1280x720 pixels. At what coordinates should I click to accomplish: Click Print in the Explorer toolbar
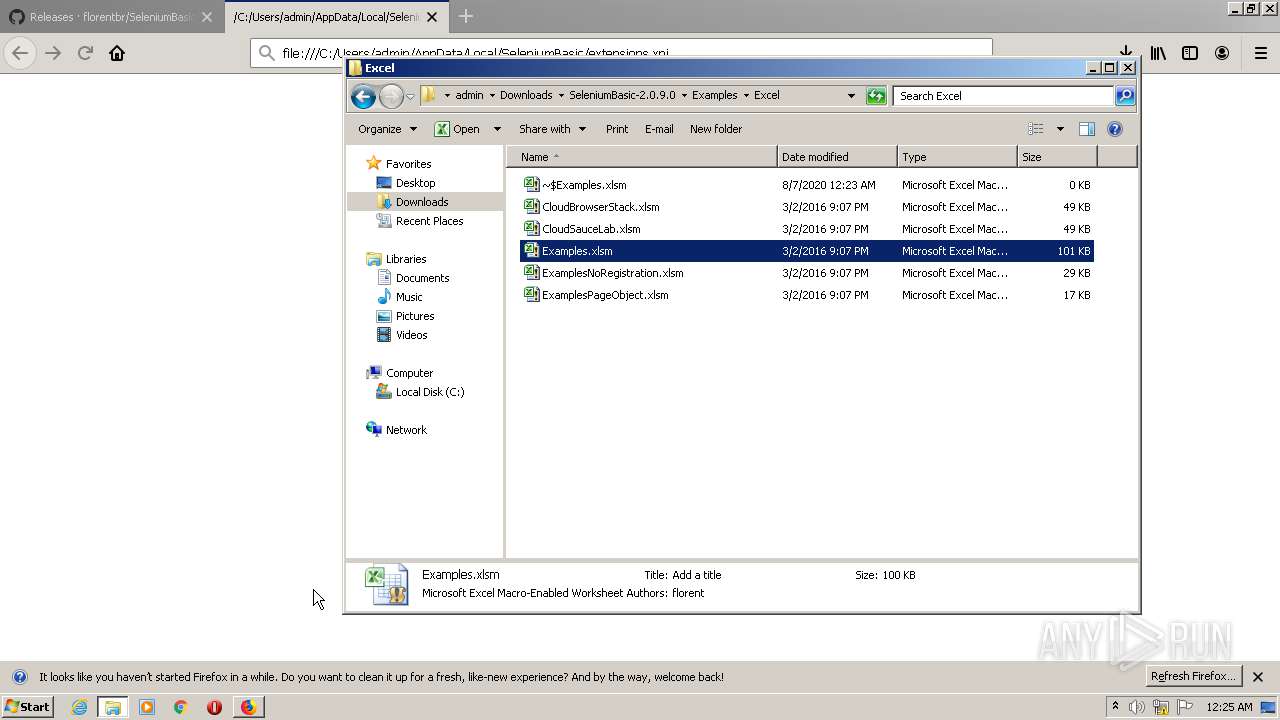tap(617, 129)
